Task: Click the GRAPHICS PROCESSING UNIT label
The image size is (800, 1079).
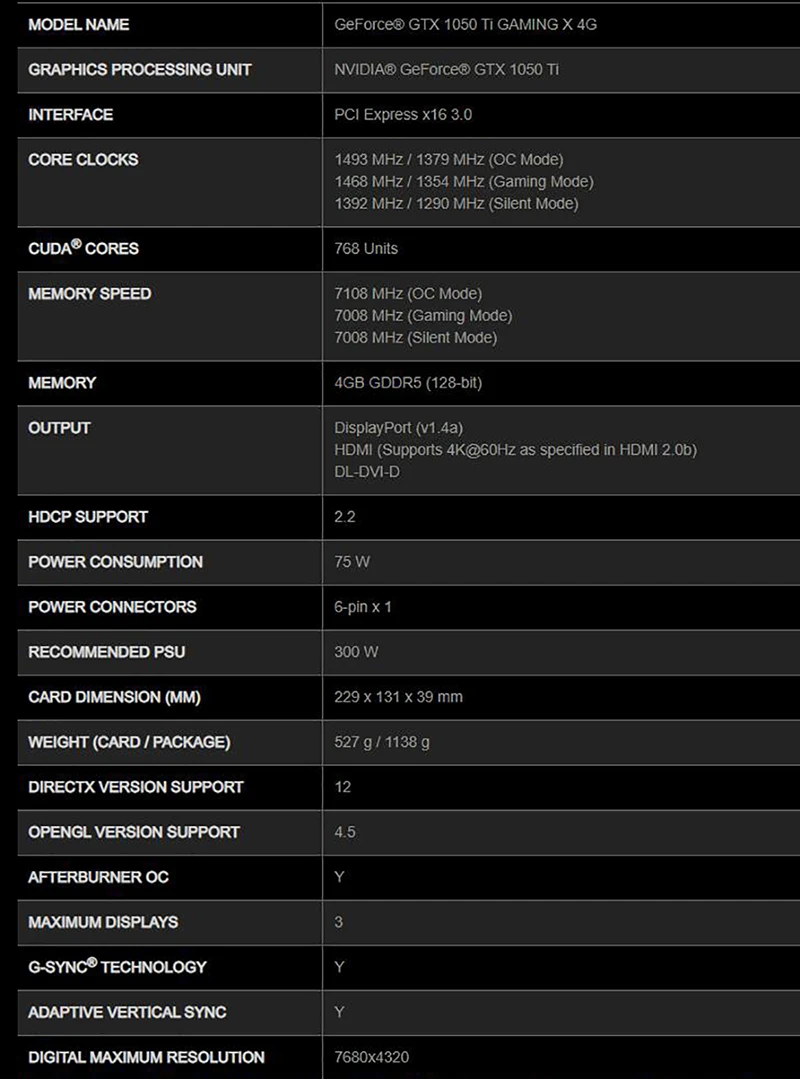Action: tap(140, 69)
